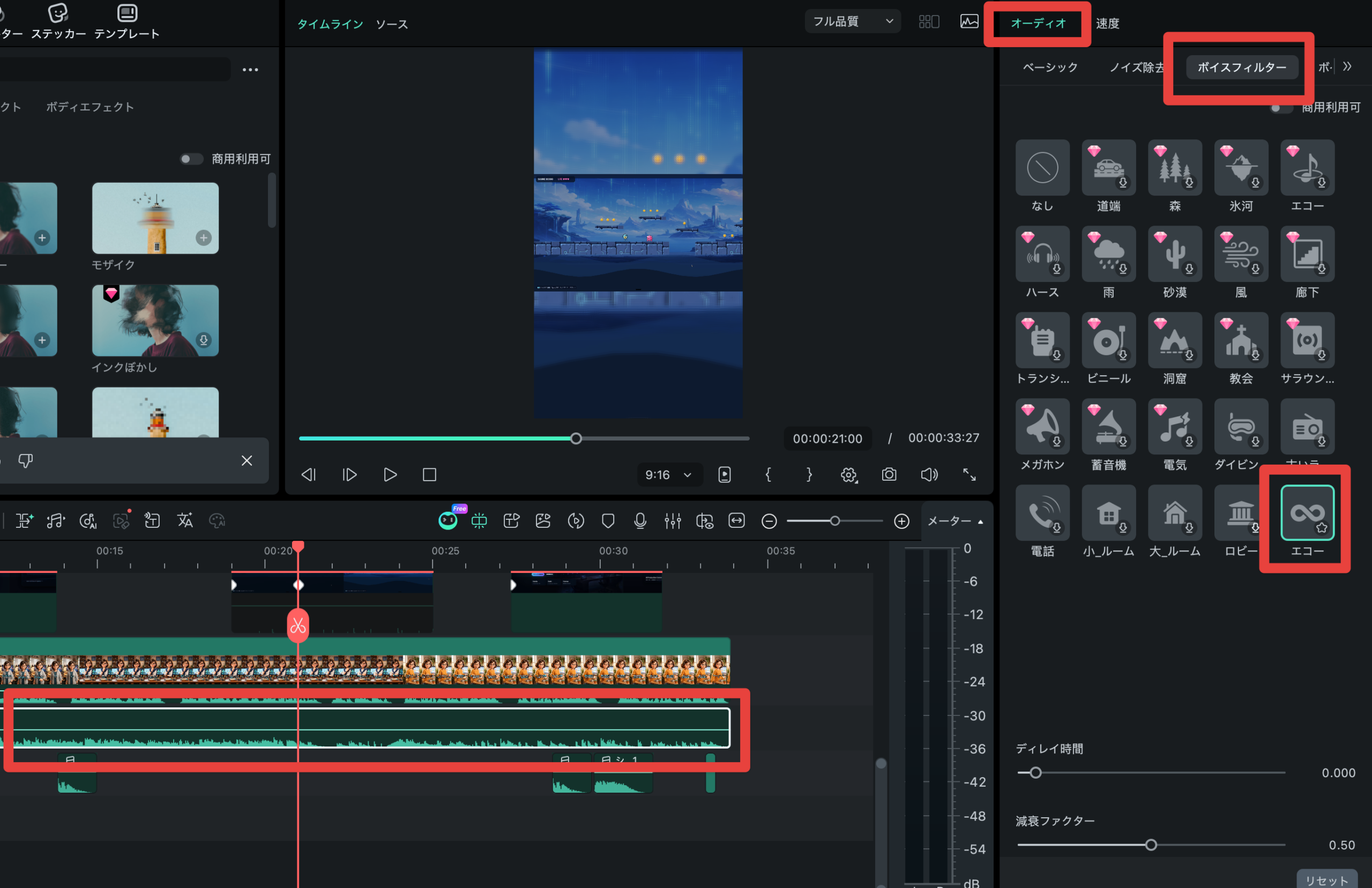Switch preview to ソース tab
1372x888 pixels.
[x=391, y=24]
